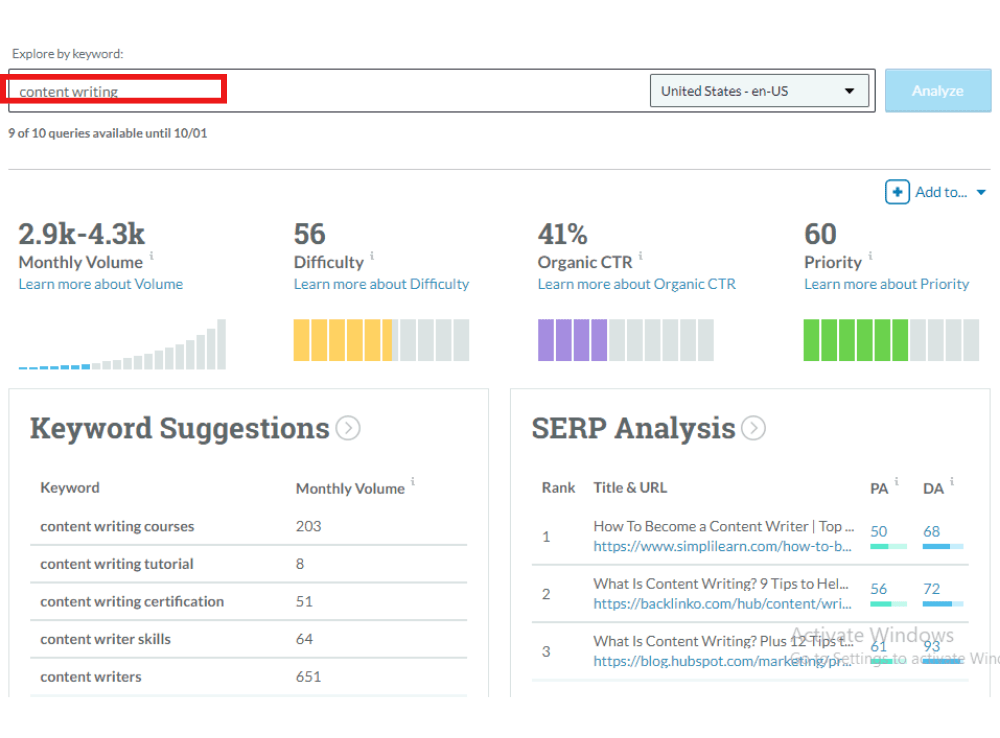Open Learn more about Volume link
Viewport: 1000px width, 738px height.
100,284
